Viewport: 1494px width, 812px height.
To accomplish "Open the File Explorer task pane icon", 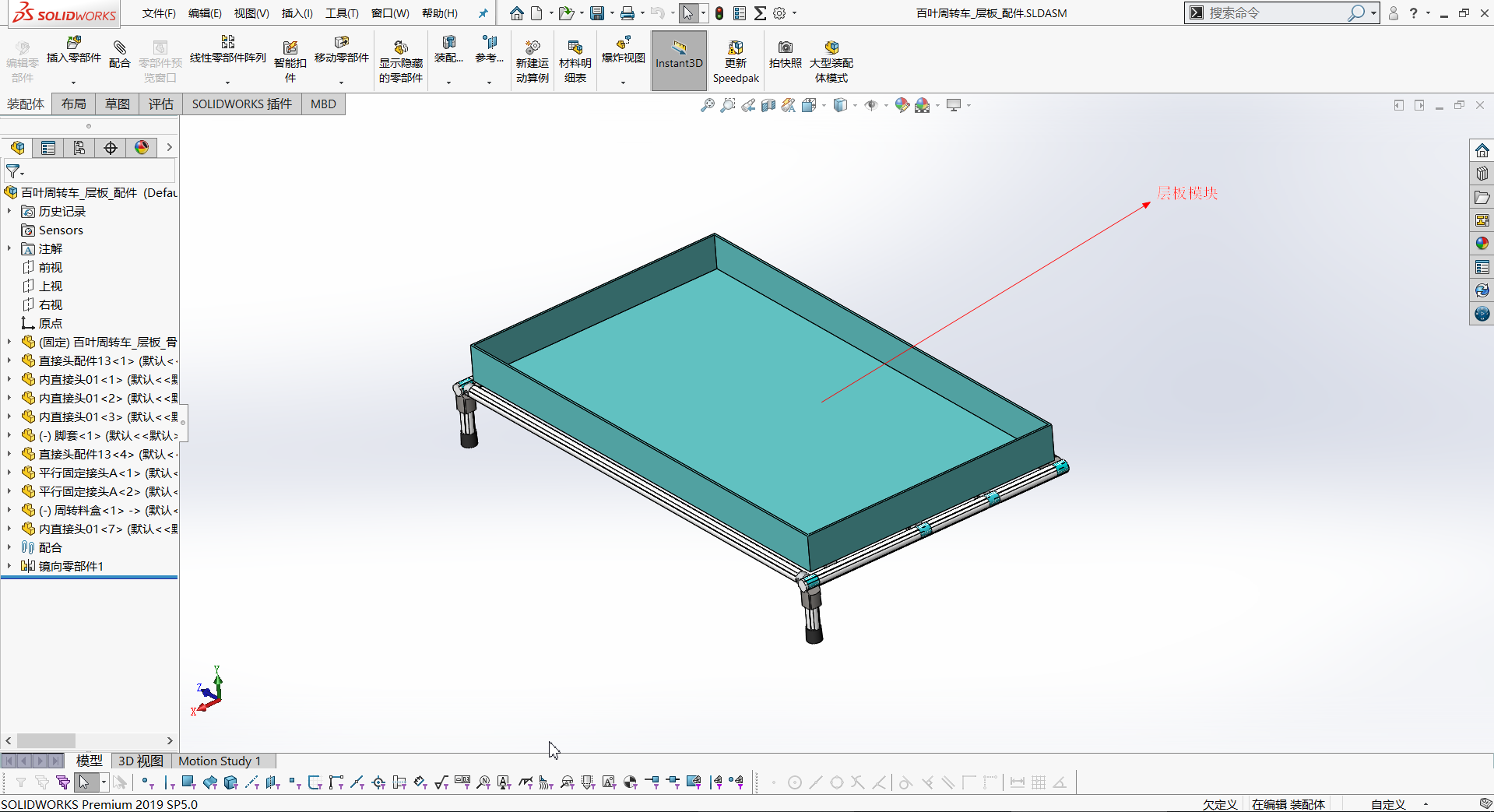I will (x=1482, y=197).
